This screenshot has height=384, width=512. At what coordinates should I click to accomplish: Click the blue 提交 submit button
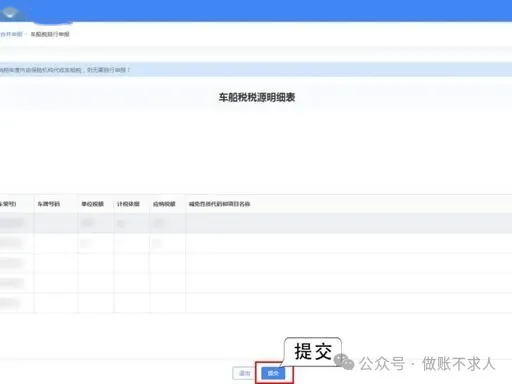[x=273, y=373]
